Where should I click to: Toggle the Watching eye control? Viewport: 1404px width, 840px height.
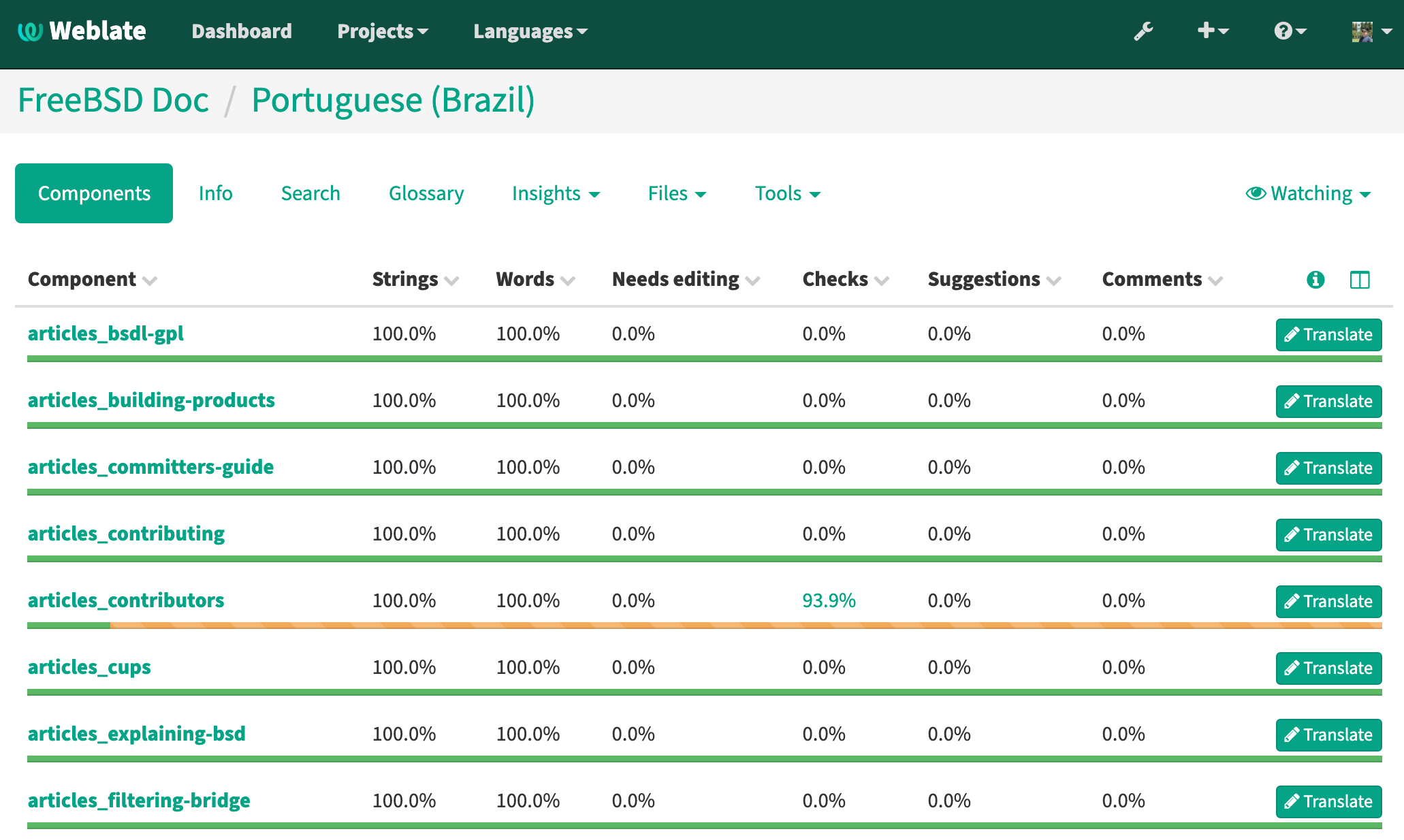[1308, 193]
